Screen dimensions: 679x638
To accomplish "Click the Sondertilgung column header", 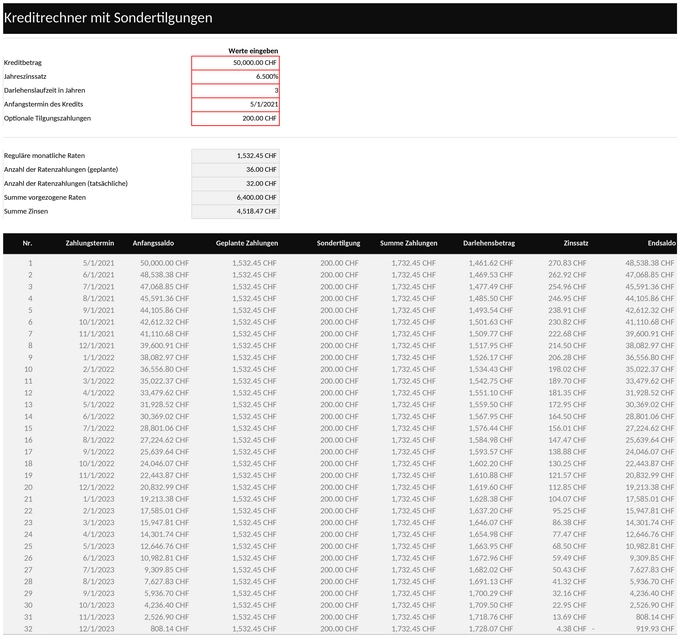I will pyautogui.click(x=338, y=243).
